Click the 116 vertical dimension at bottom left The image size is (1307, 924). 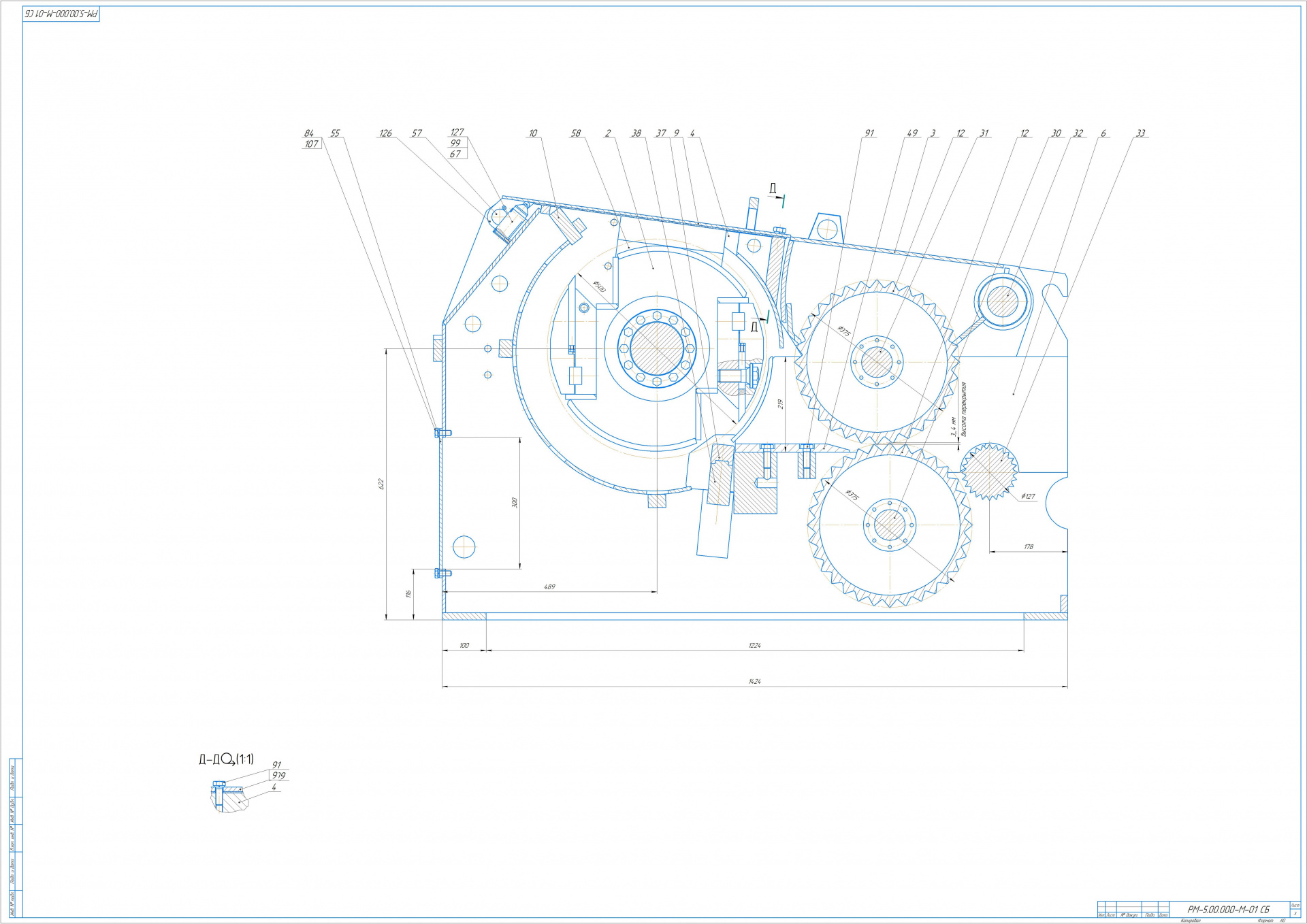(408, 593)
